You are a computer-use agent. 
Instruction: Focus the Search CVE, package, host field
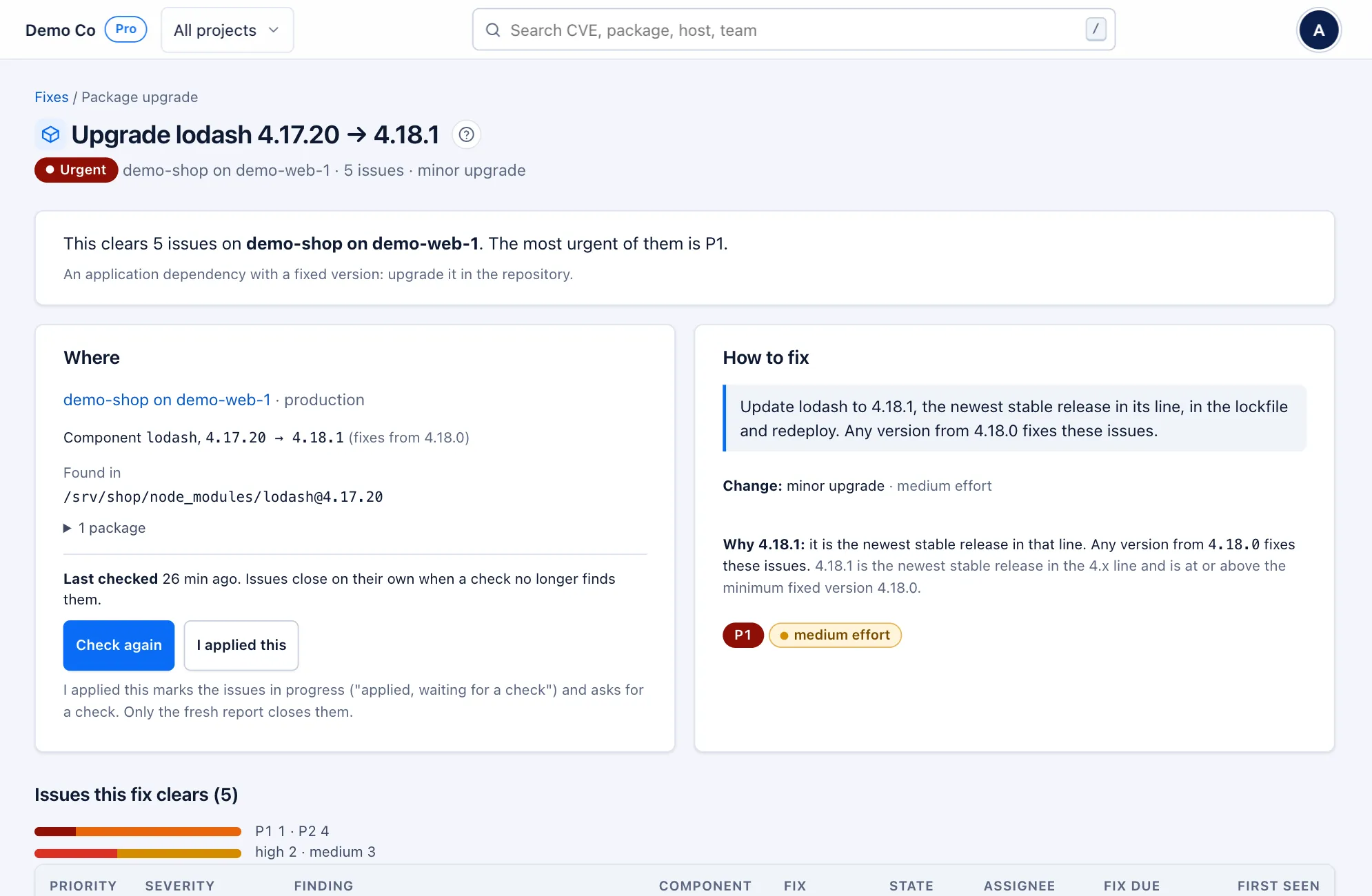point(794,30)
